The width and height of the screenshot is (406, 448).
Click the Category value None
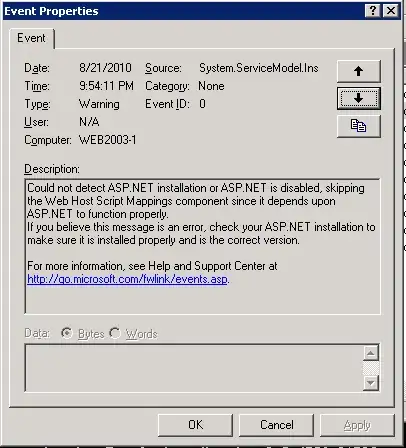coord(211,86)
